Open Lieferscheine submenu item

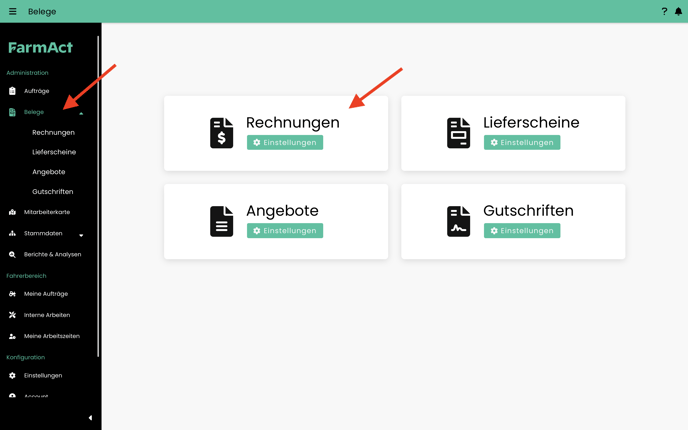click(x=54, y=152)
